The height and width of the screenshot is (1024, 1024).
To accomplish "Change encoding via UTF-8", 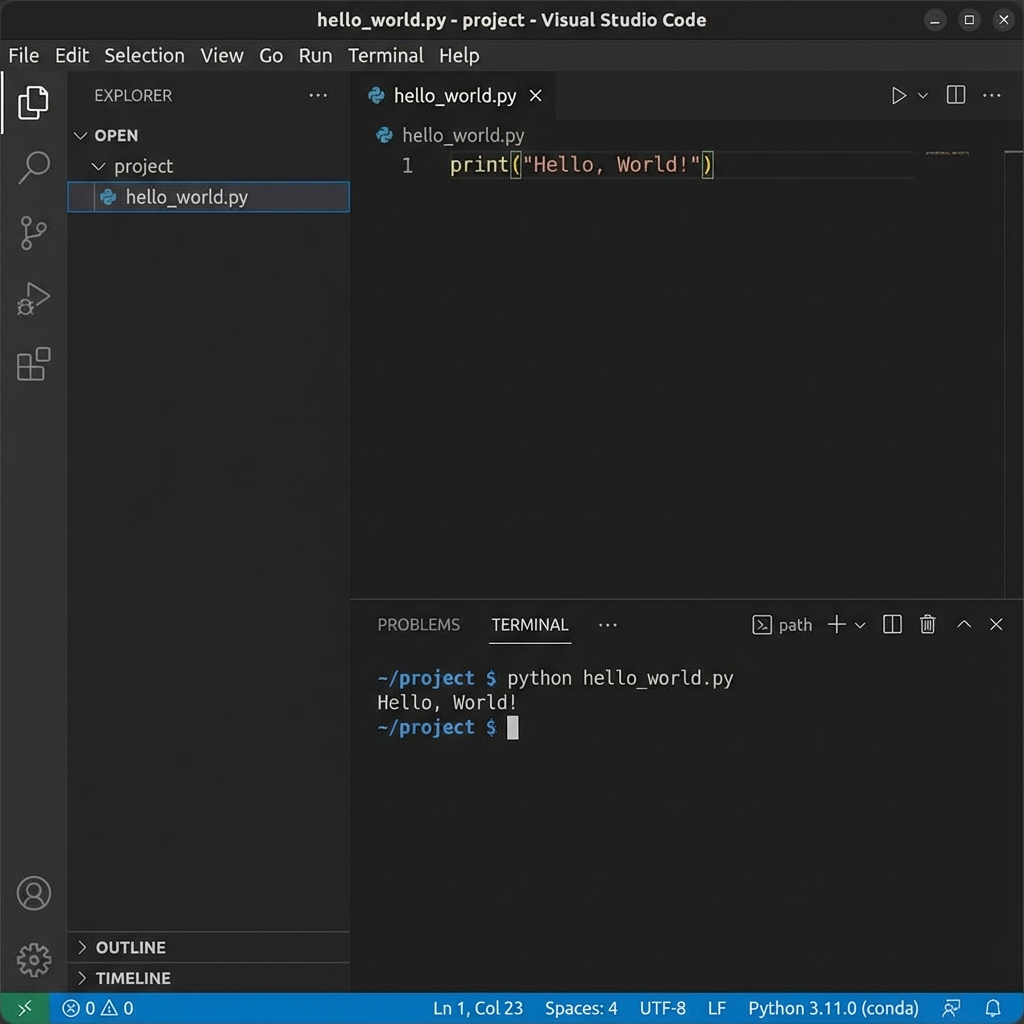I will 662,1008.
